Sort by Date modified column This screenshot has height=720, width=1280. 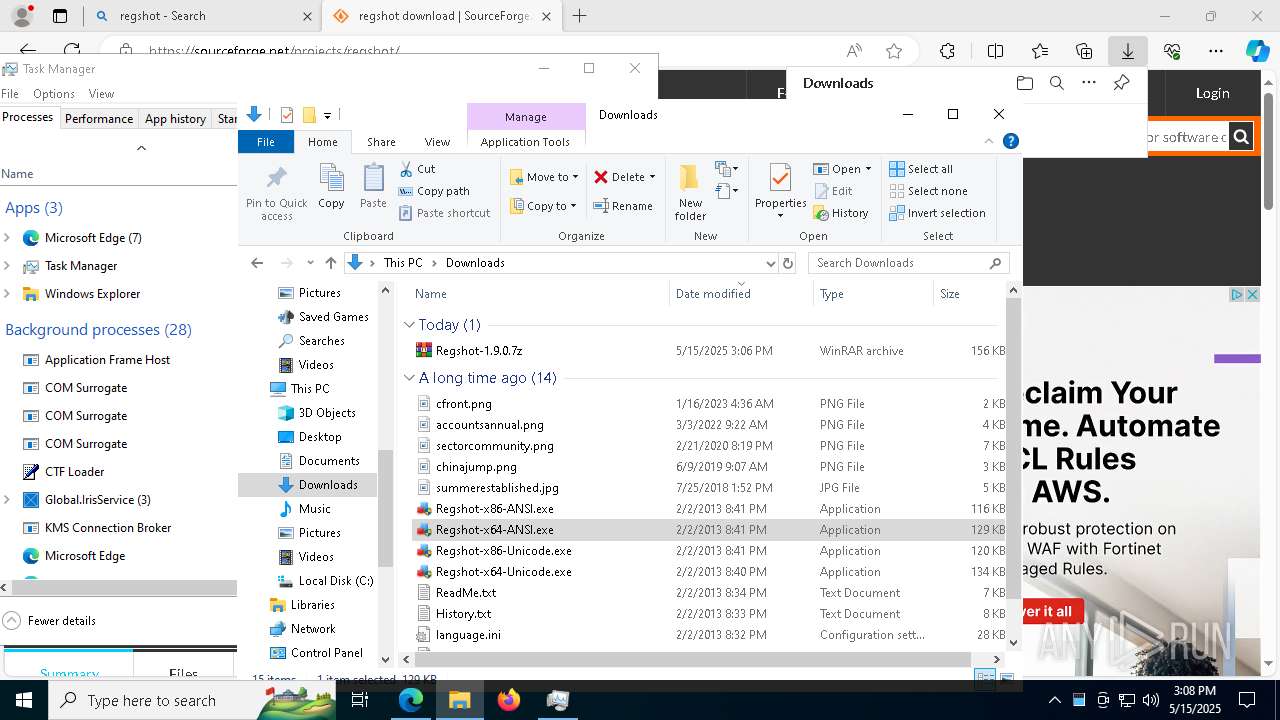(x=741, y=294)
